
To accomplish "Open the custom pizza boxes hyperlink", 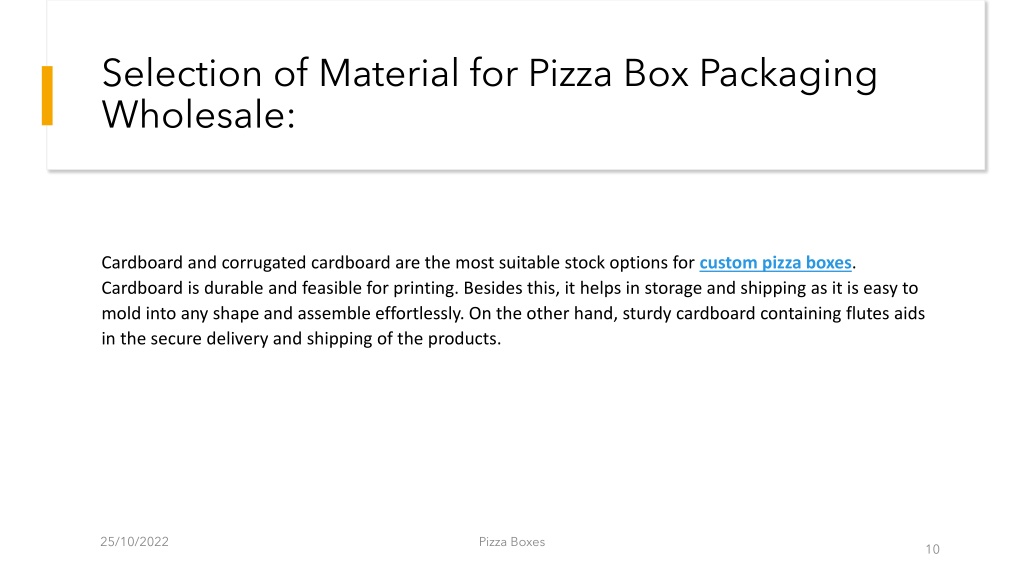I will [x=775, y=263].
